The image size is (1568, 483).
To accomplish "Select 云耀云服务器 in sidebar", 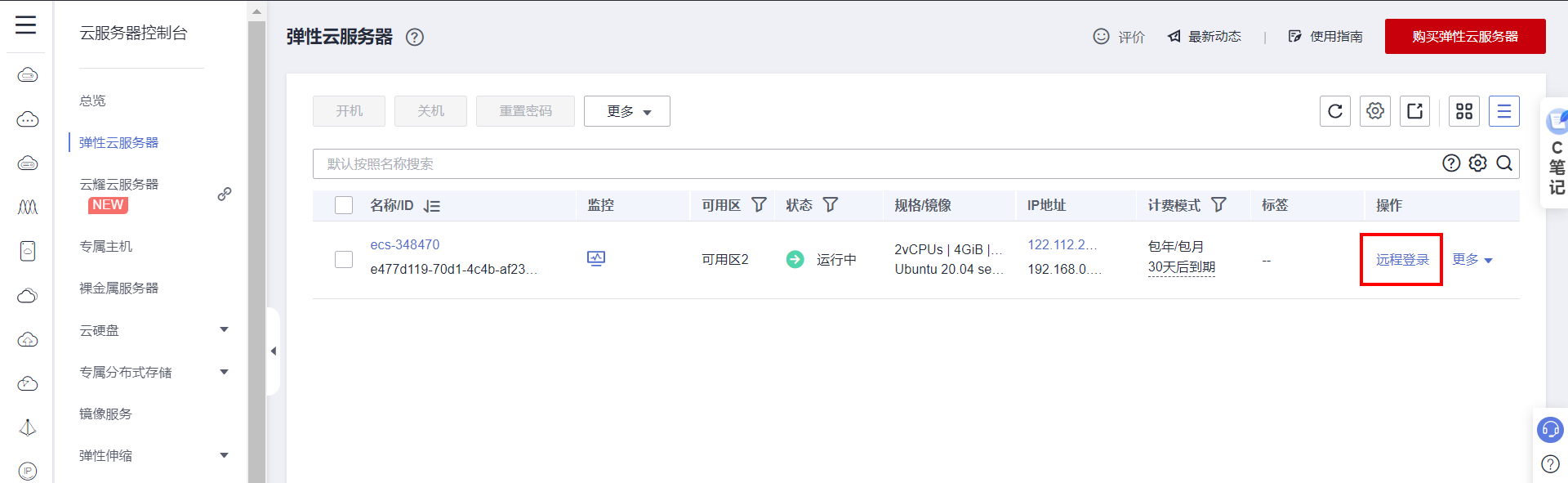I will (x=118, y=184).
